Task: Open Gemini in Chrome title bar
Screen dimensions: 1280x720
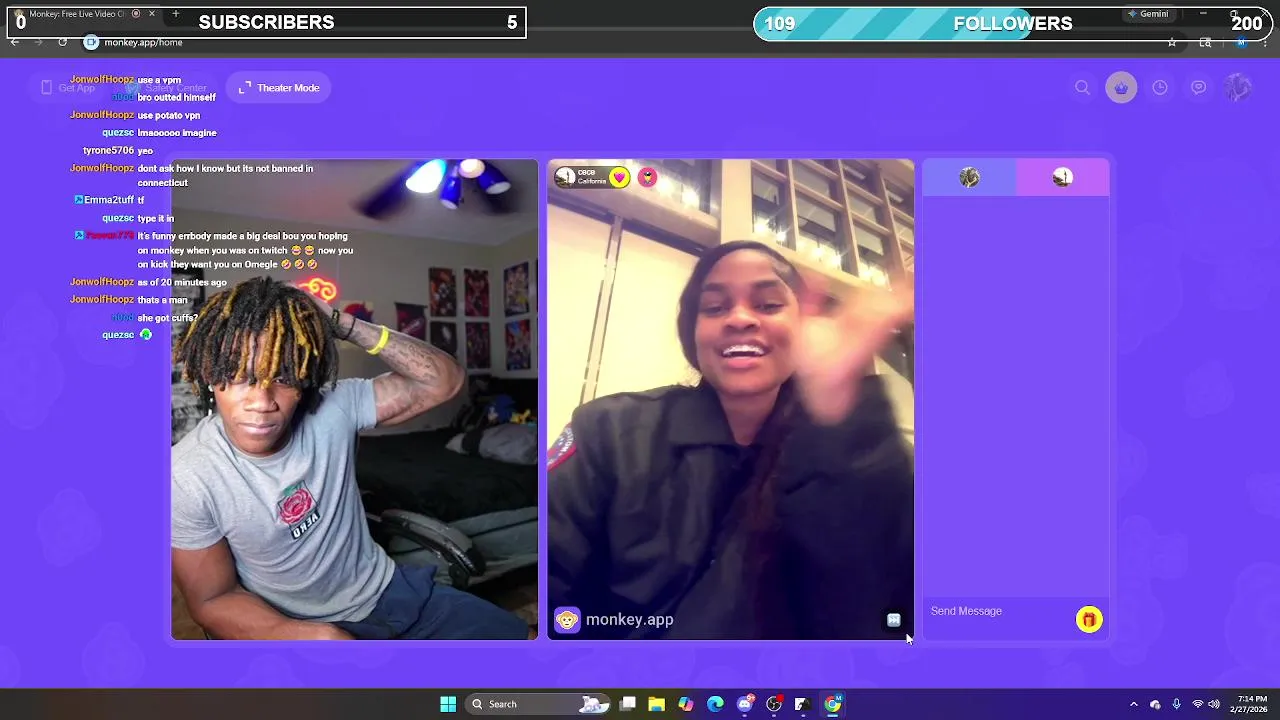Action: [1147, 14]
